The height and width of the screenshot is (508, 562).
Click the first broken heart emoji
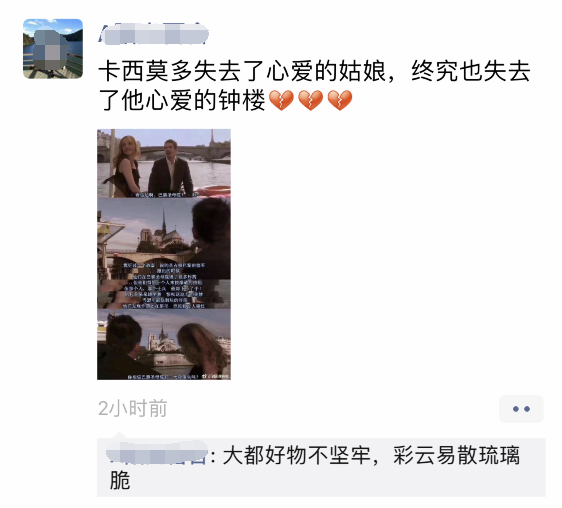281,100
